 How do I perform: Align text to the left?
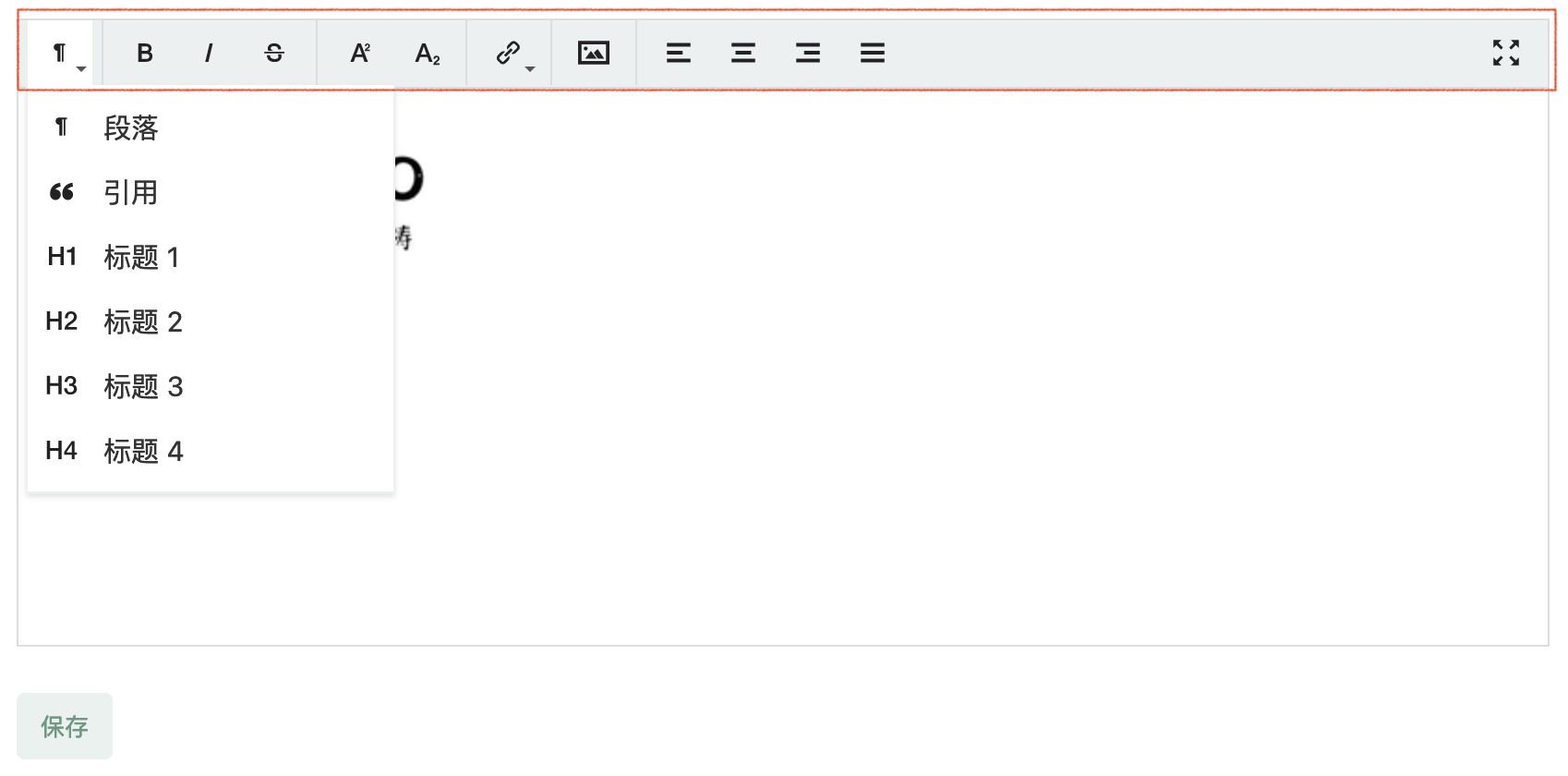[679, 54]
